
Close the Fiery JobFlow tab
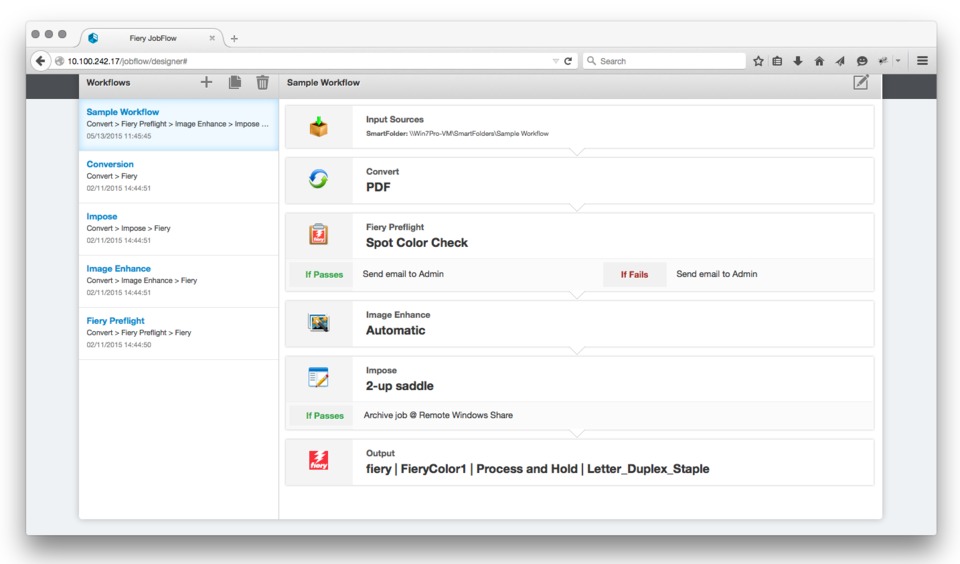point(212,38)
